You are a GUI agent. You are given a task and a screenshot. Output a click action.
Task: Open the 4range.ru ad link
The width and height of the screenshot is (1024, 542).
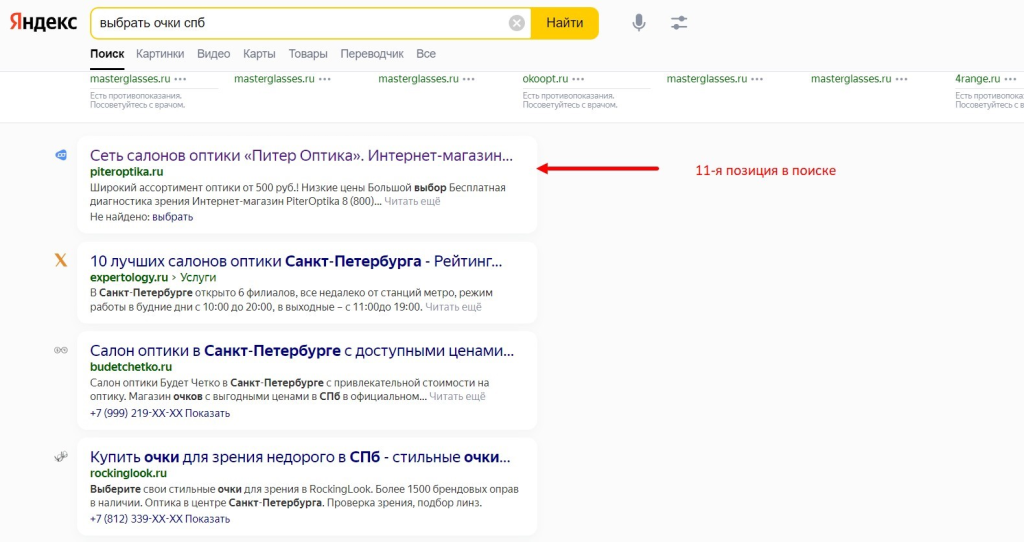click(978, 79)
